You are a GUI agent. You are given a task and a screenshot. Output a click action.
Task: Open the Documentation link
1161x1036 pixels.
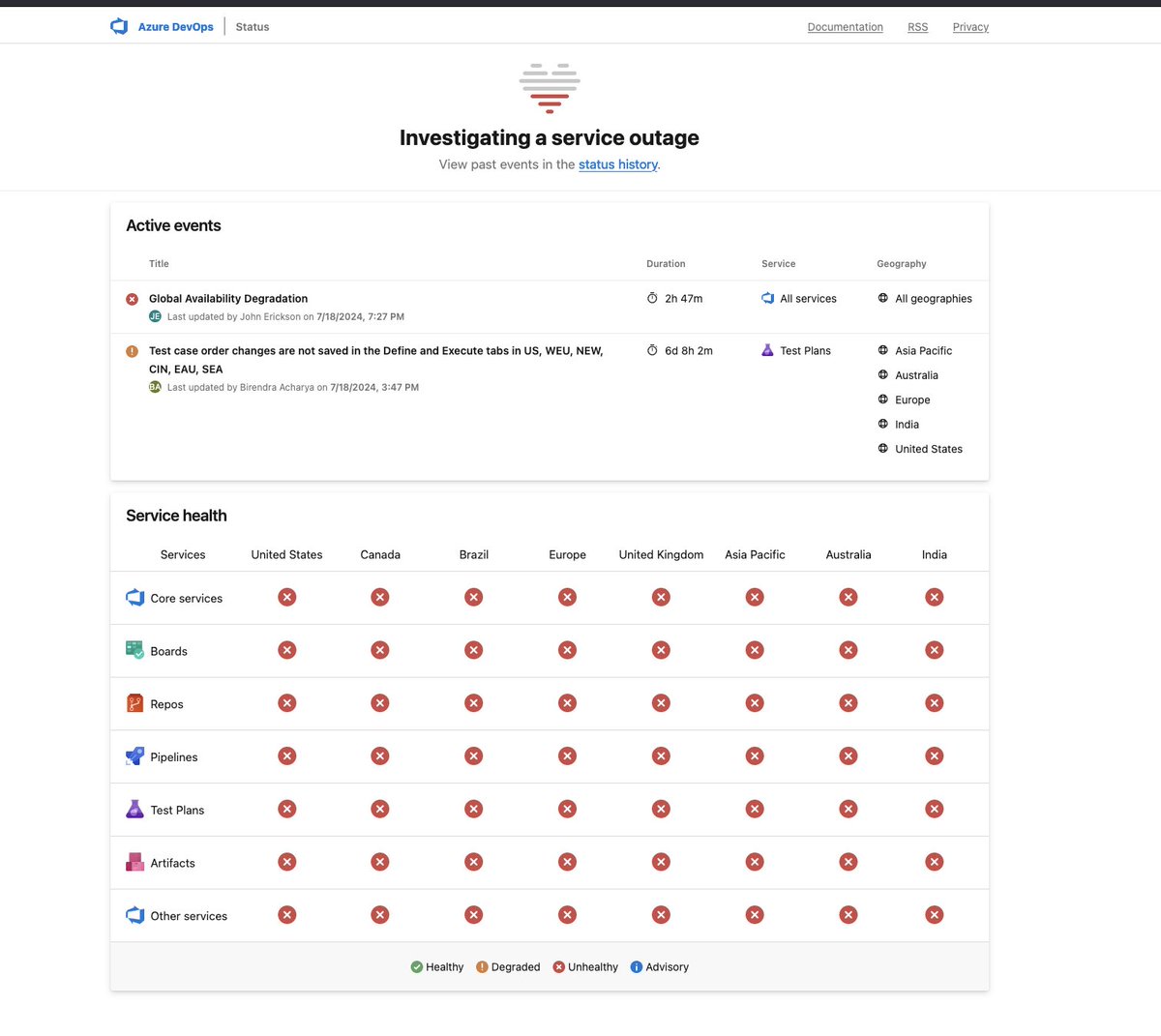(846, 27)
